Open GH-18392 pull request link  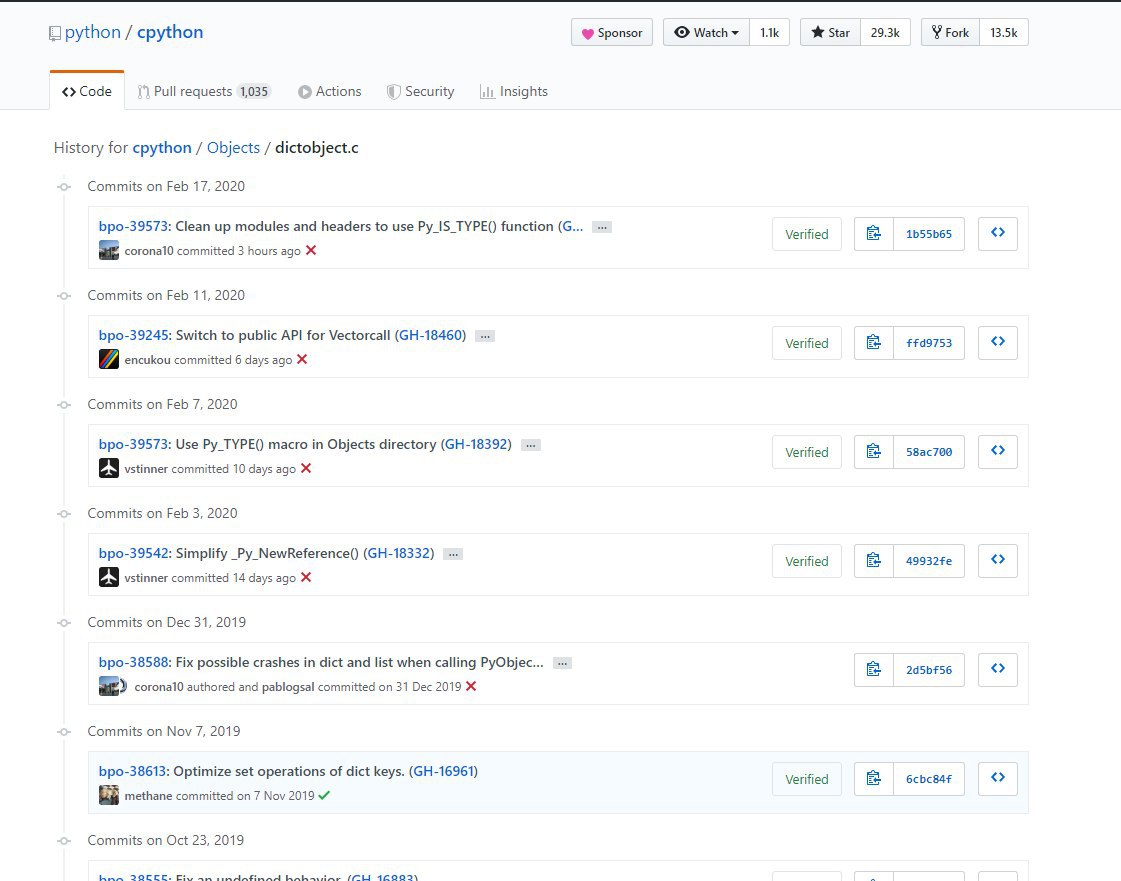coord(476,444)
